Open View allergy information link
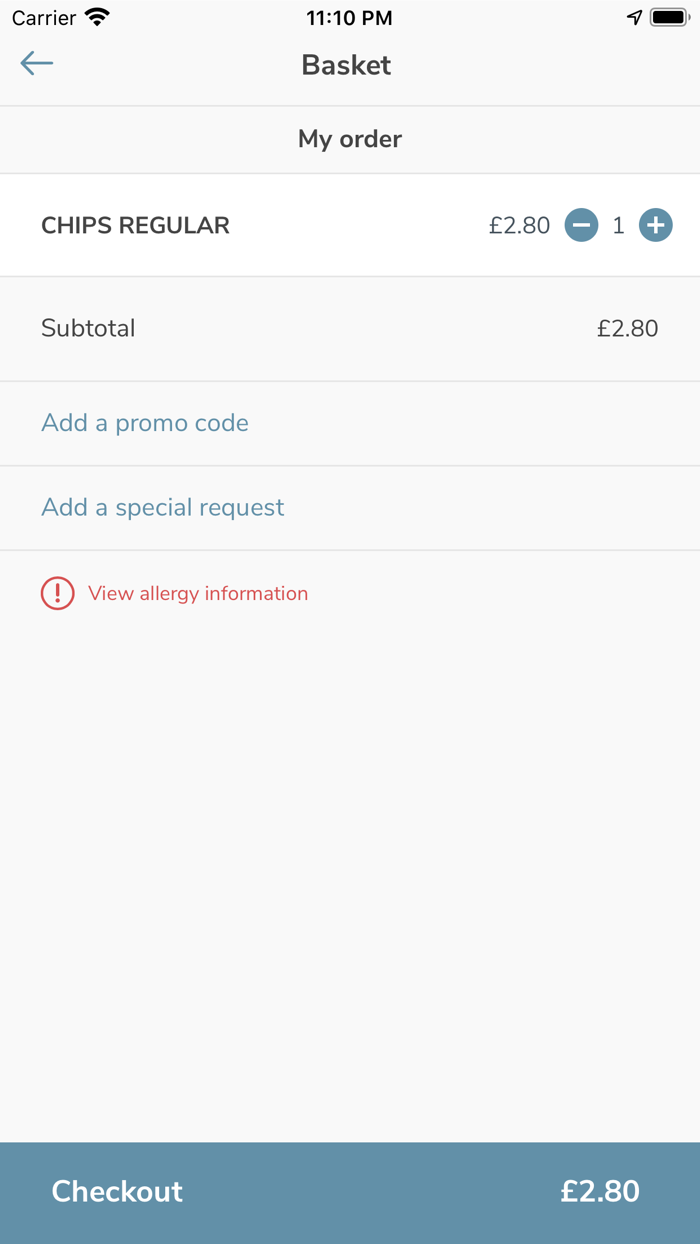 pos(198,593)
